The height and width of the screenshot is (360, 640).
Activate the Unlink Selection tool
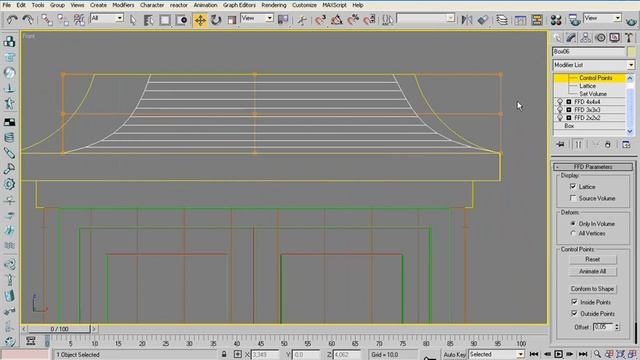coord(63,20)
